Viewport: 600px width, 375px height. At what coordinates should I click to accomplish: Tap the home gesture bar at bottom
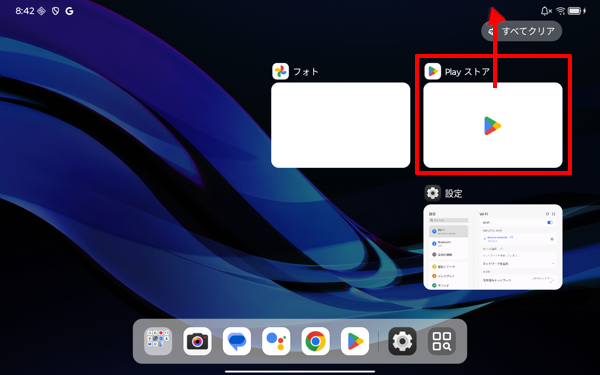point(300,371)
